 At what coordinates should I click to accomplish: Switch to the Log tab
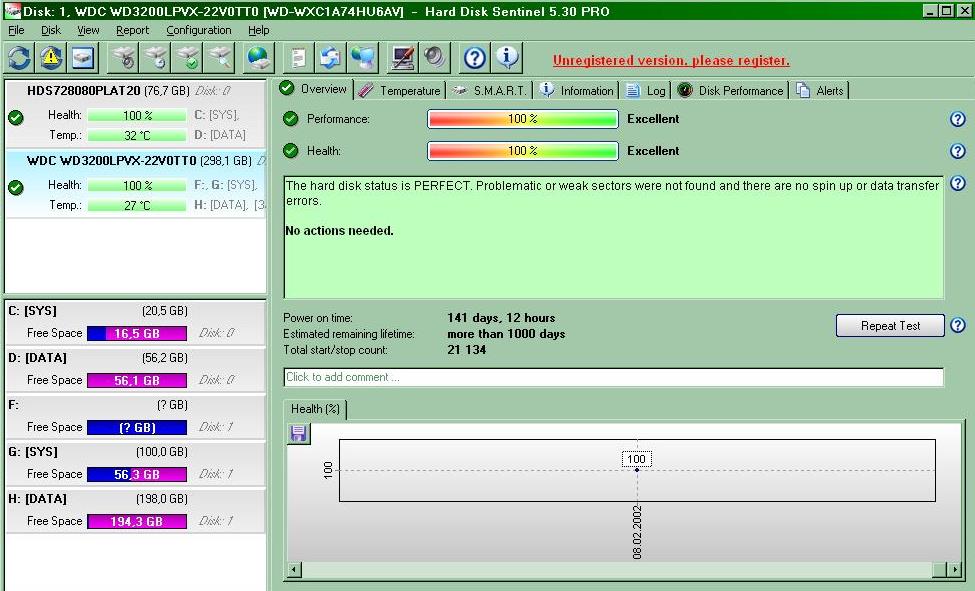pyautogui.click(x=646, y=91)
